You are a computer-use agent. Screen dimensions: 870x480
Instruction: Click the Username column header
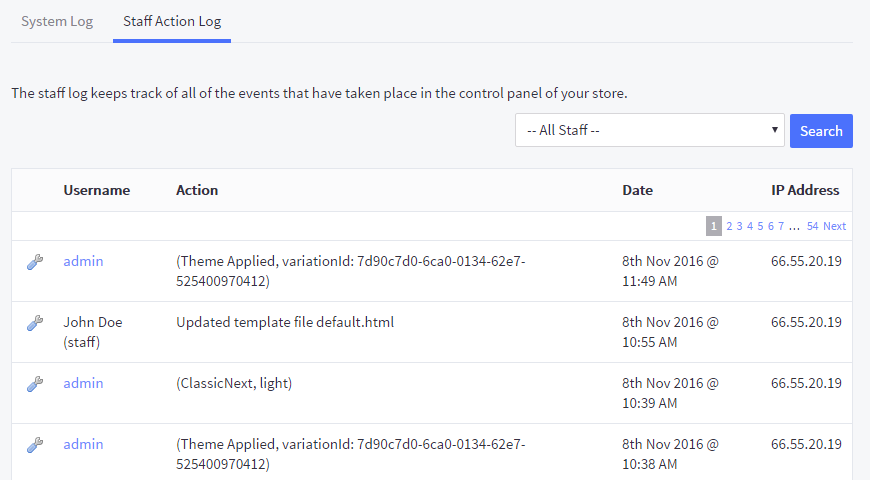[97, 190]
